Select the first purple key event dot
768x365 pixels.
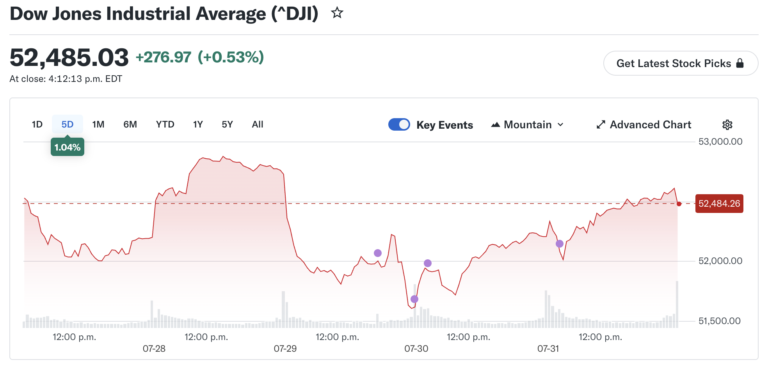point(378,253)
